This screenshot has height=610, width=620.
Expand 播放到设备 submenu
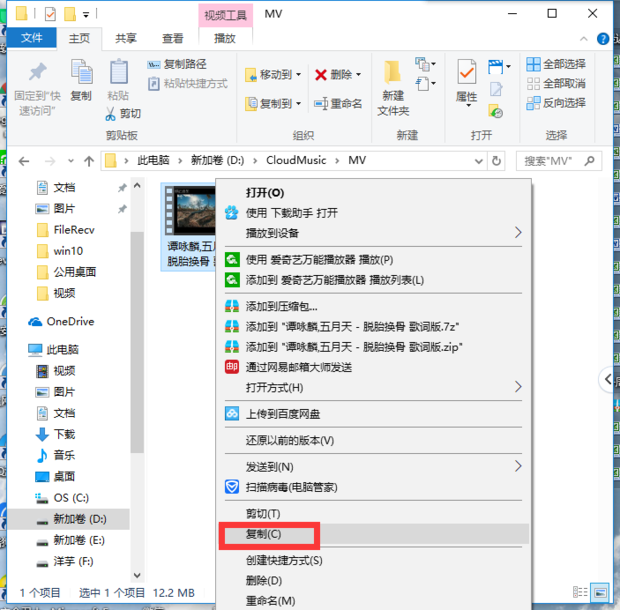click(373, 233)
